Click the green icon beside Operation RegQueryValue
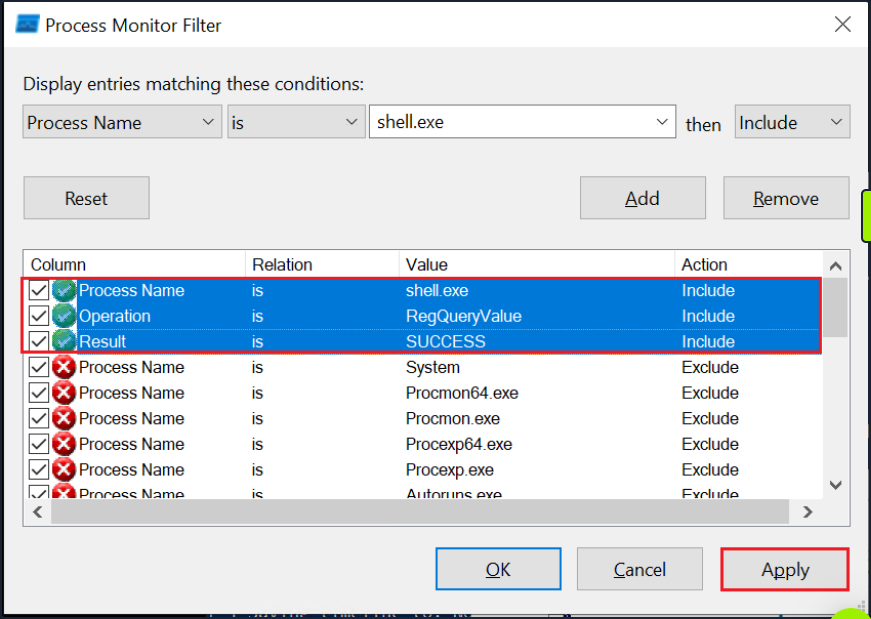This screenshot has width=871, height=619. [62, 315]
